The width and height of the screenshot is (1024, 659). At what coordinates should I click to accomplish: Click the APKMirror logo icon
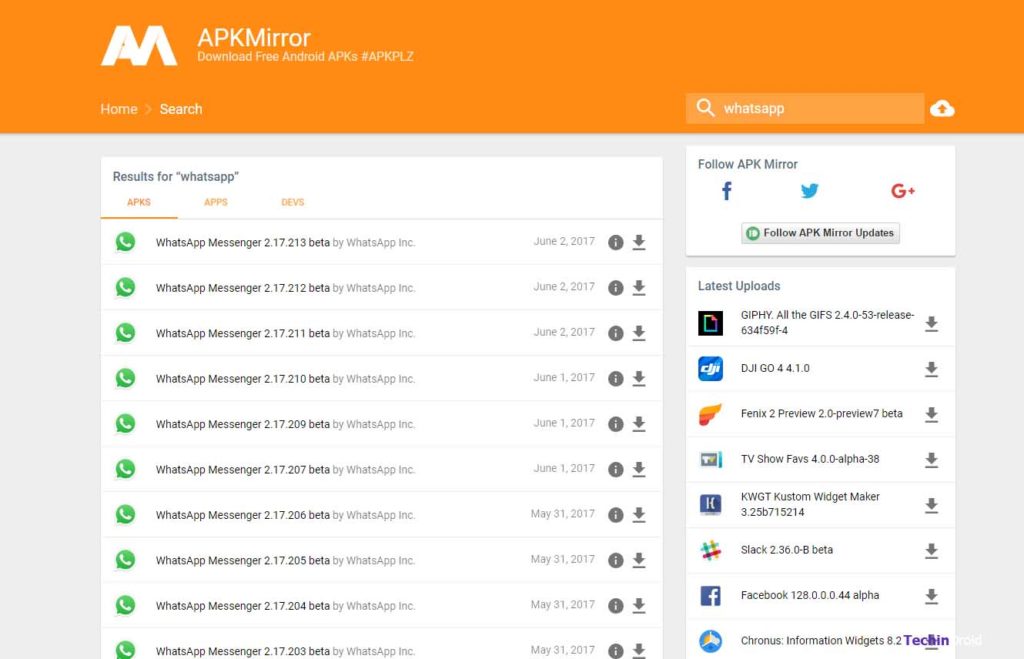[x=138, y=46]
